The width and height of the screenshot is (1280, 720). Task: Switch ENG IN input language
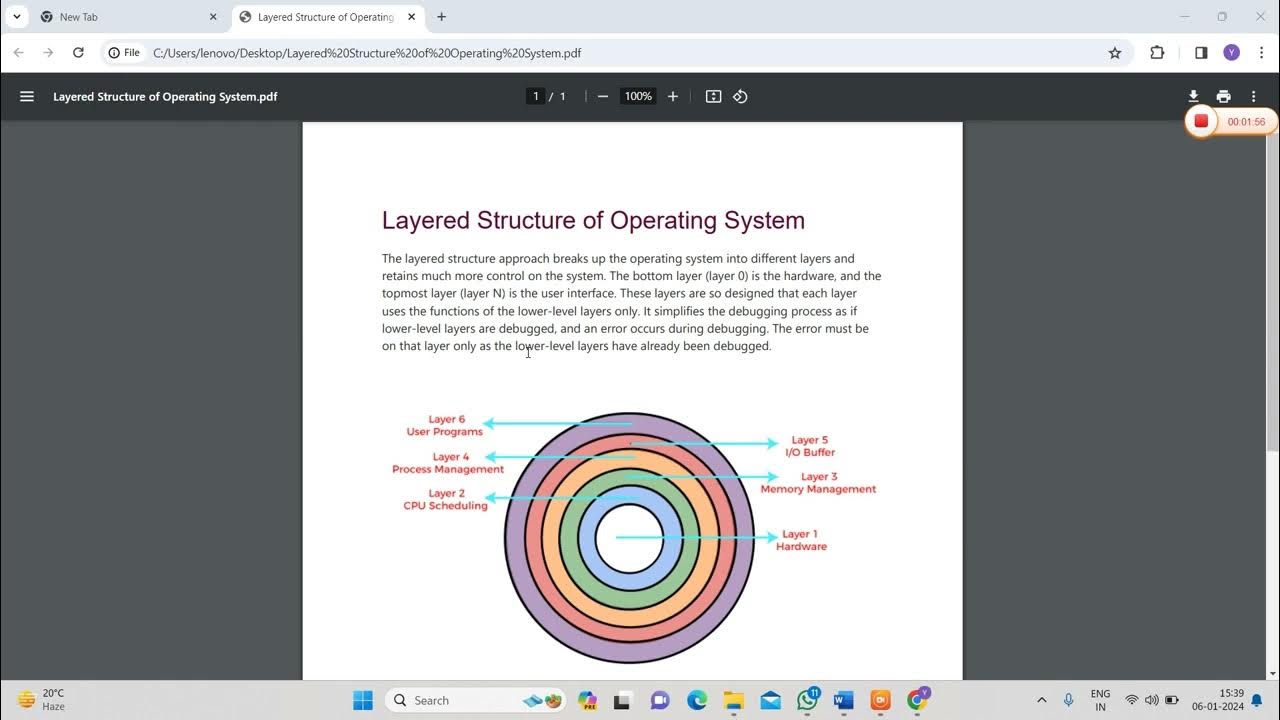[1100, 700]
